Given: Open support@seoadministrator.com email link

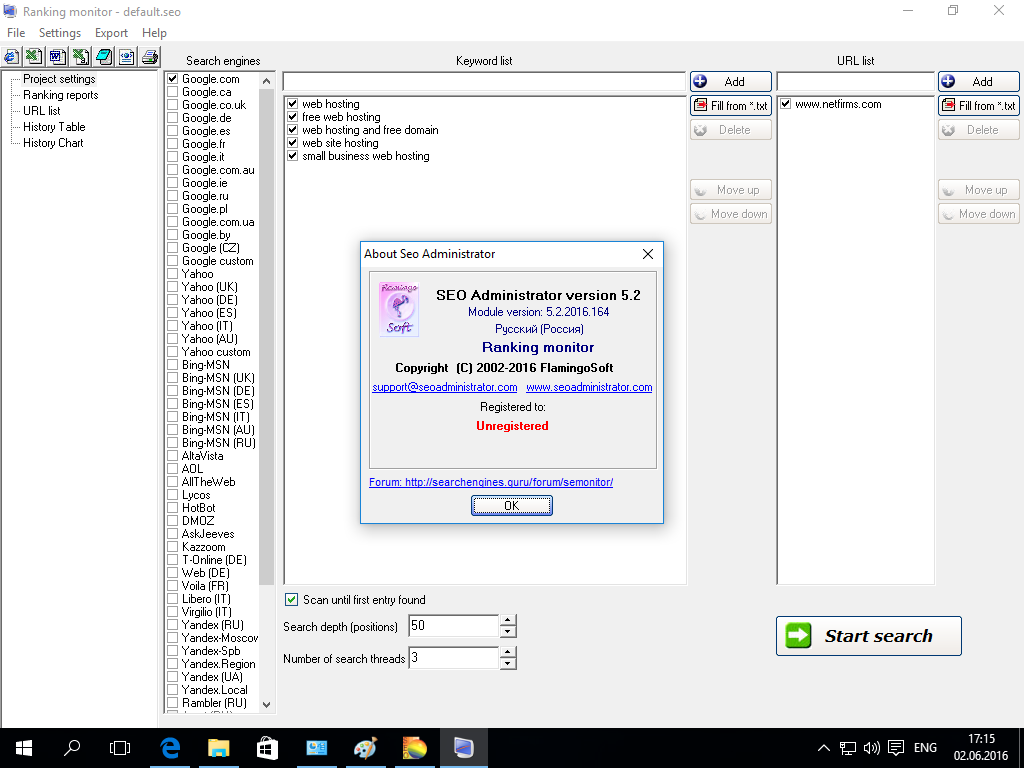Looking at the screenshot, I should (445, 387).
